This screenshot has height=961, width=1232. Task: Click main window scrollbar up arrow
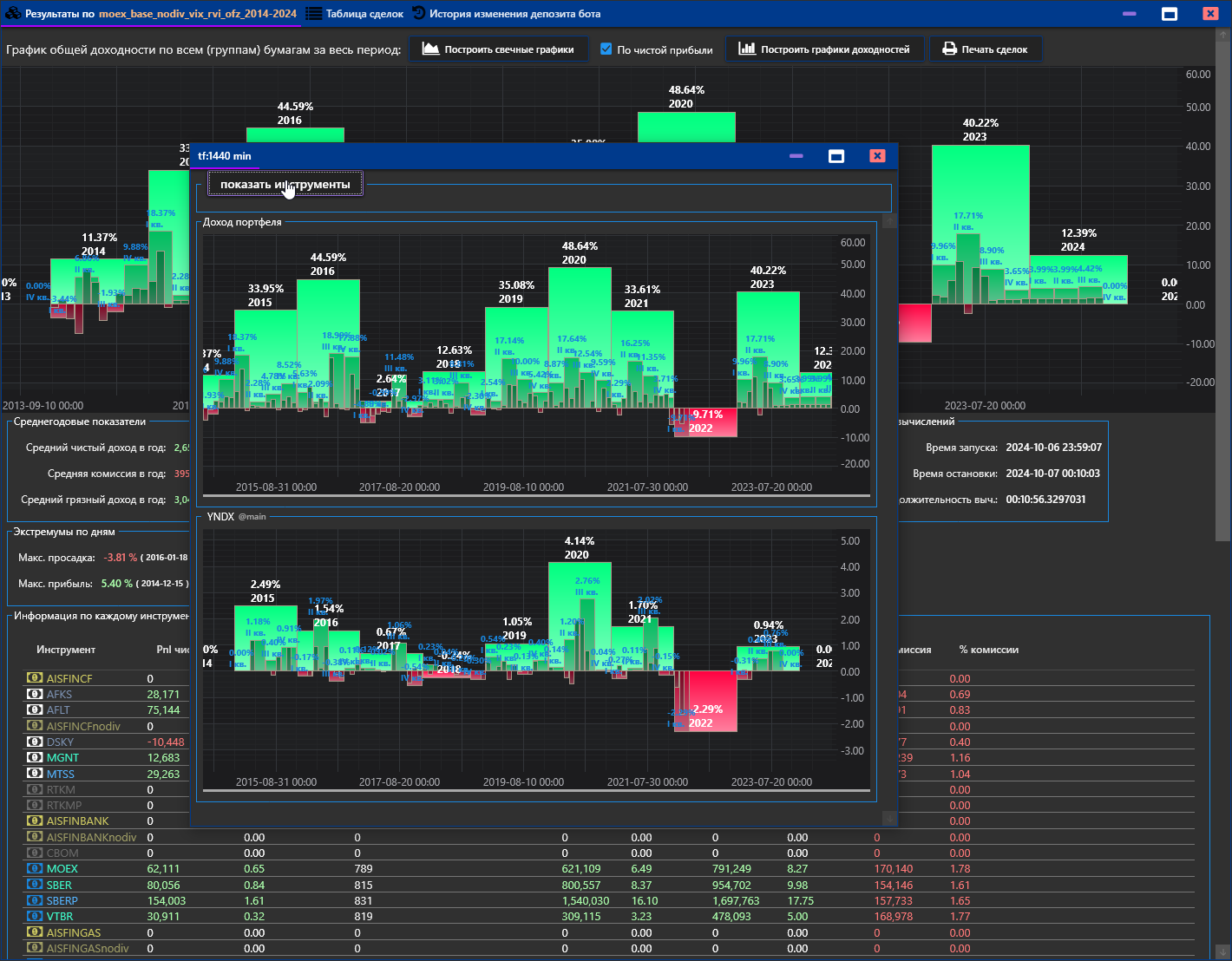[x=1223, y=36]
